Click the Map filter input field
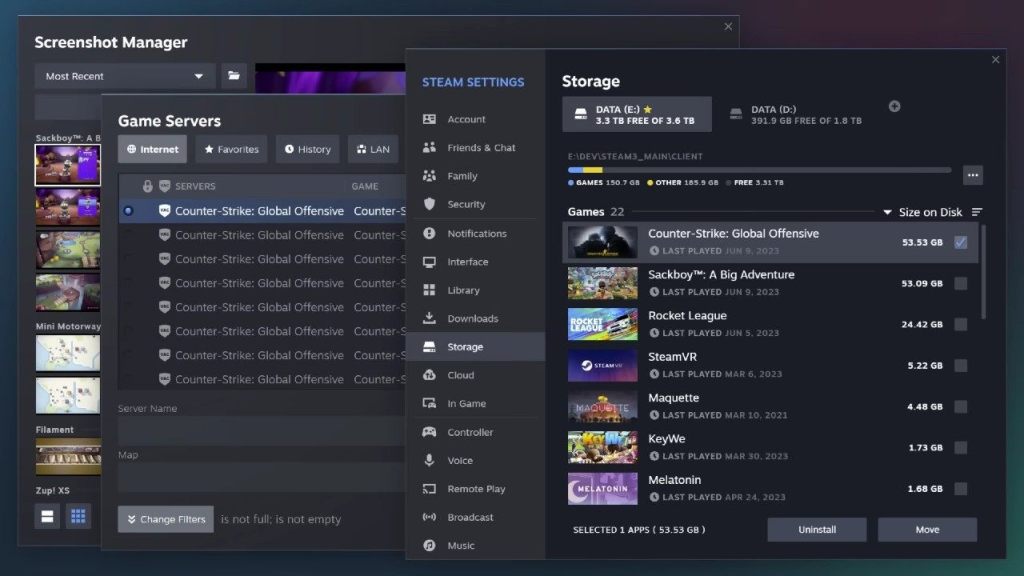Viewport: 1024px width, 576px height. click(x=261, y=477)
